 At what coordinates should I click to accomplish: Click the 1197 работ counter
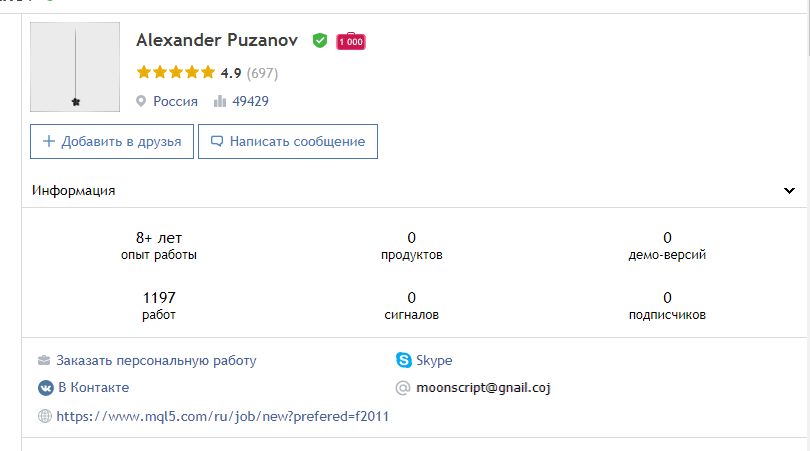click(x=159, y=305)
